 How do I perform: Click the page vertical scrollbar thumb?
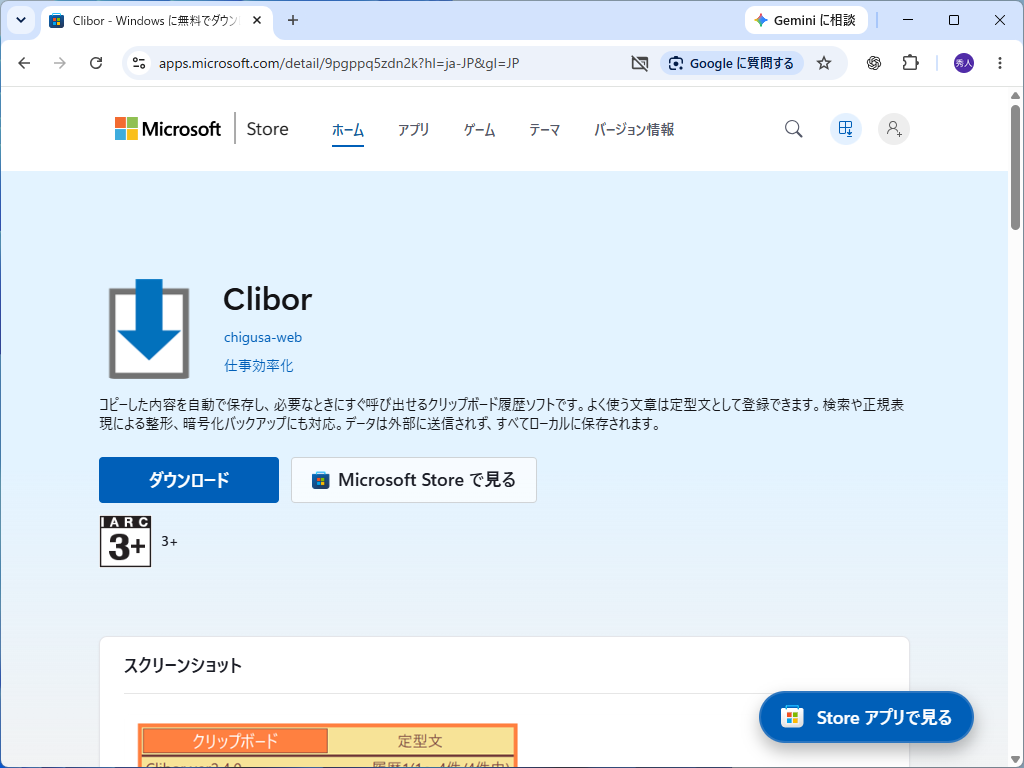coord(1016,168)
